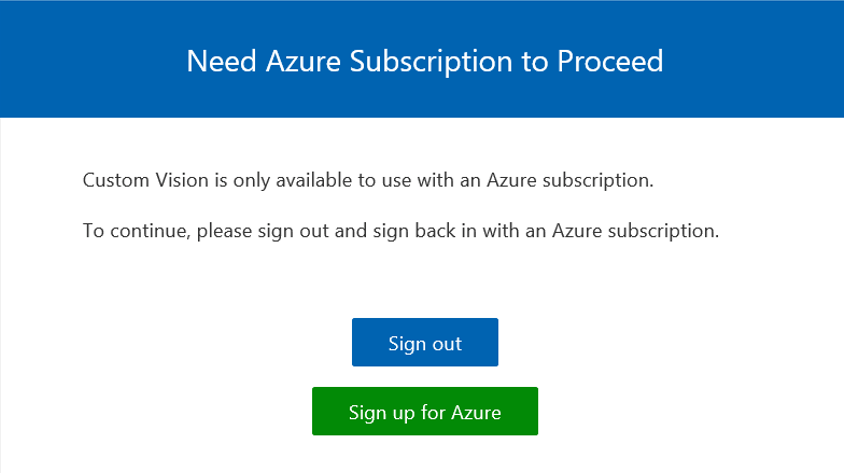Click the 'To continue, please sign out' sentence
The image size is (844, 473).
pyautogui.click(x=400, y=231)
